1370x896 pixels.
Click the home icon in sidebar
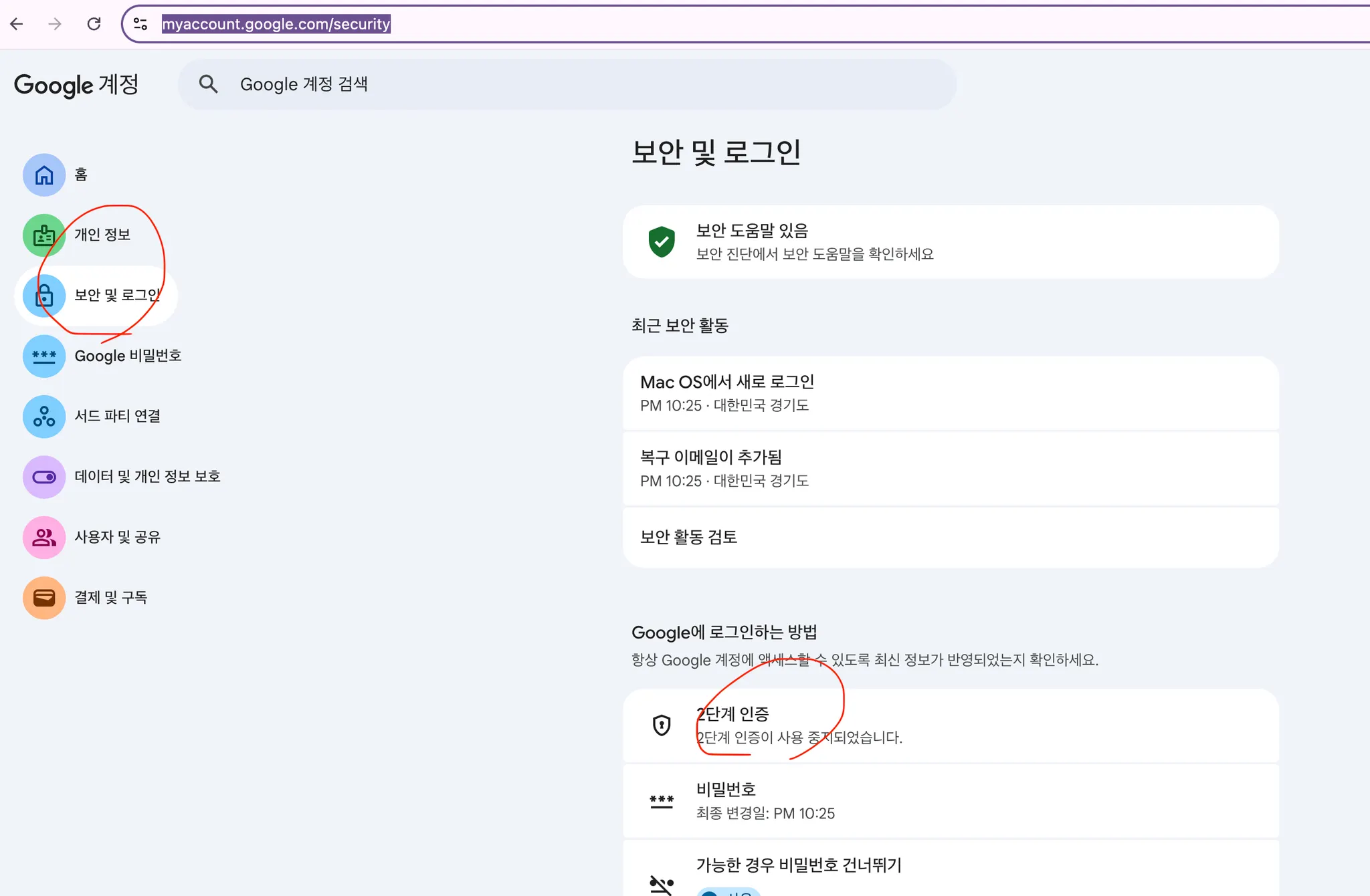(x=44, y=175)
